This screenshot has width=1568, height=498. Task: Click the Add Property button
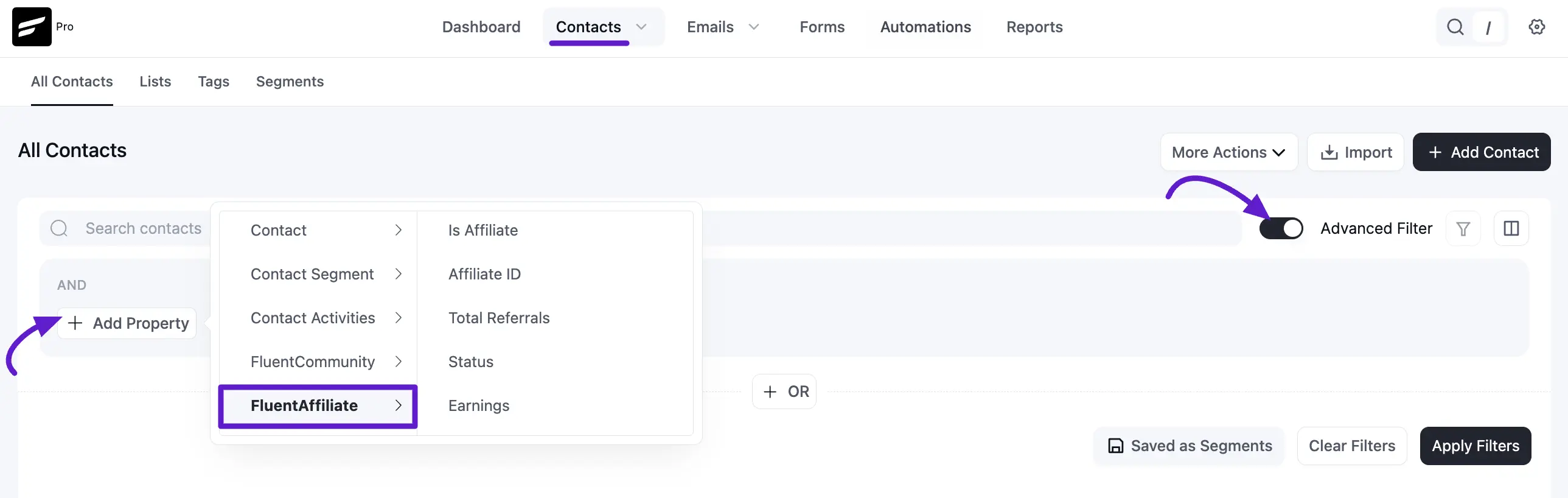[x=127, y=323]
